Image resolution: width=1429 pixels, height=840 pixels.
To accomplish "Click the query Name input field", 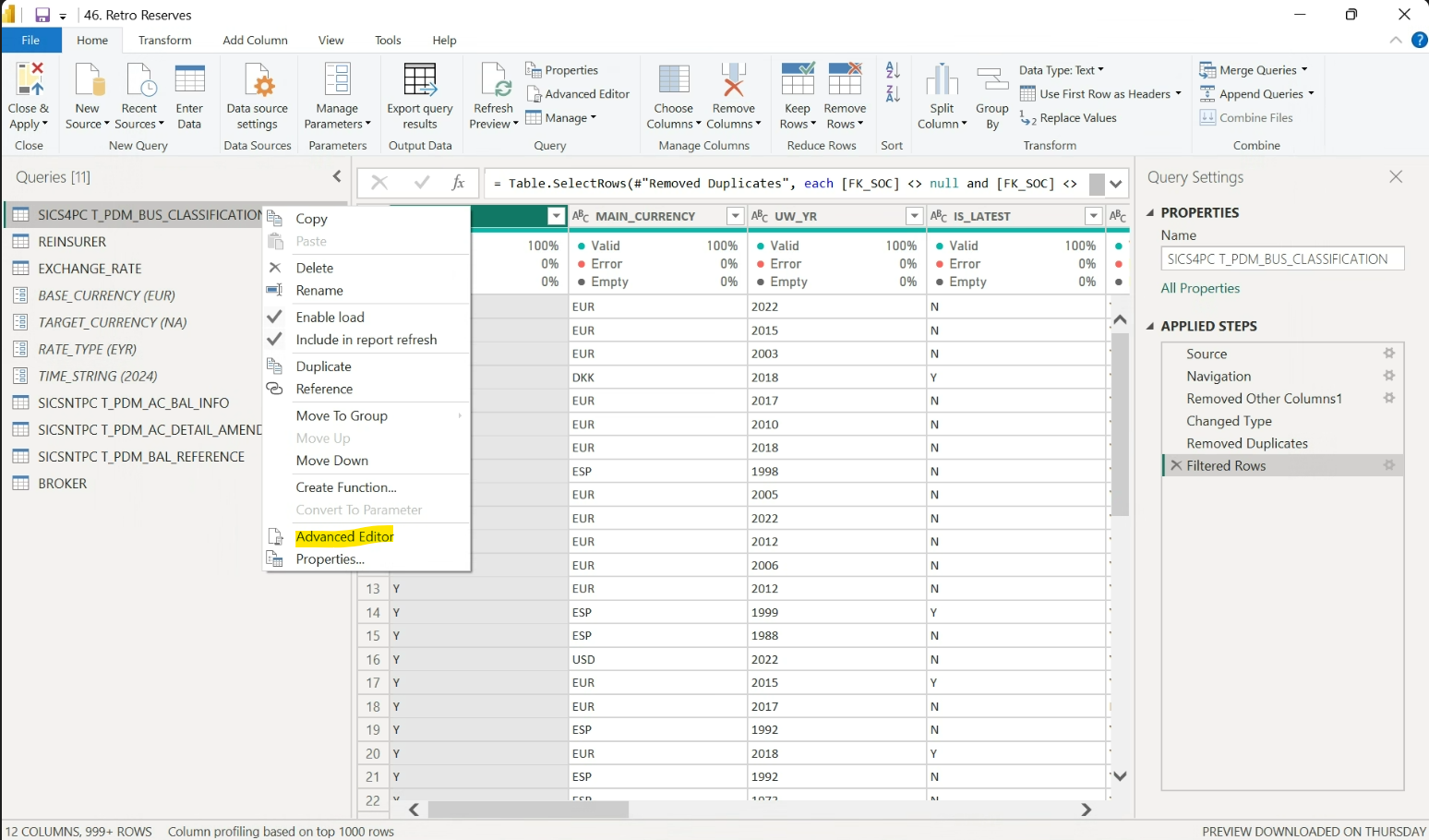I will (1282, 259).
